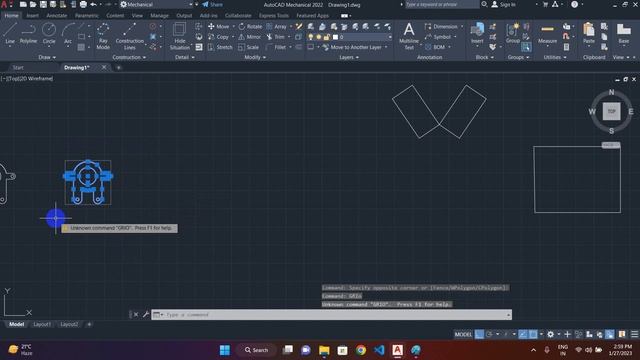This screenshot has height=360, width=640.
Task: Select the Arc tool
Action: coord(68,33)
